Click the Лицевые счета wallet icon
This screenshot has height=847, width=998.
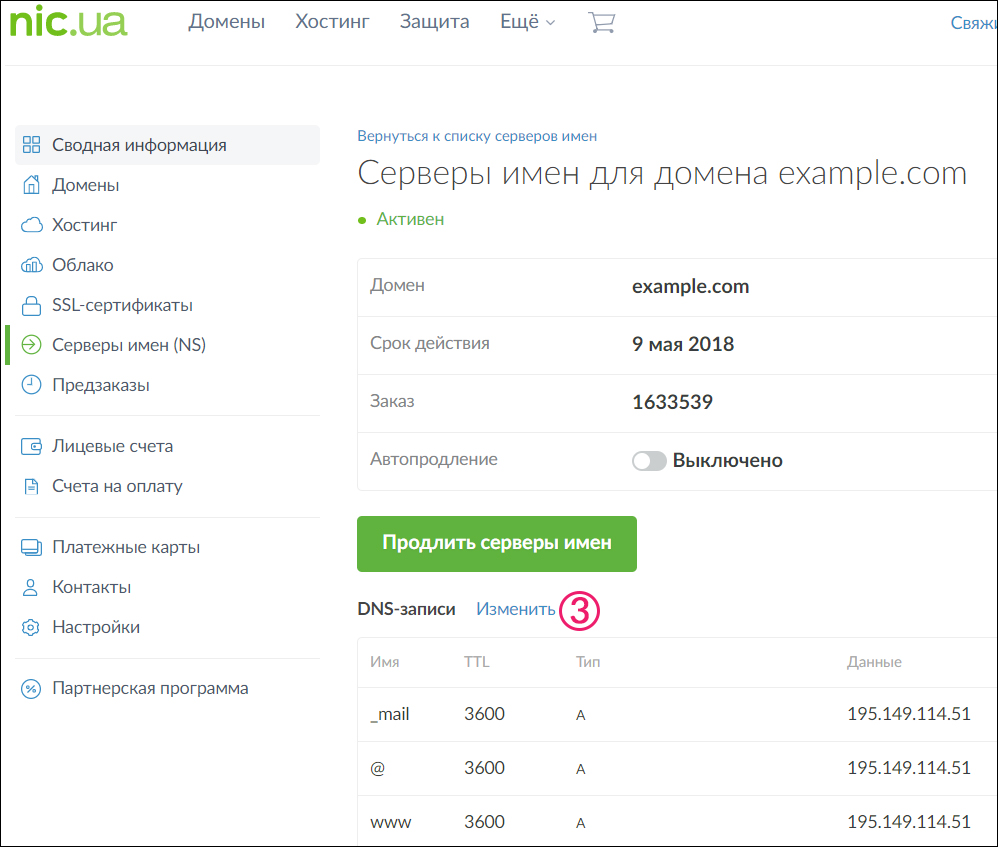tap(32, 446)
